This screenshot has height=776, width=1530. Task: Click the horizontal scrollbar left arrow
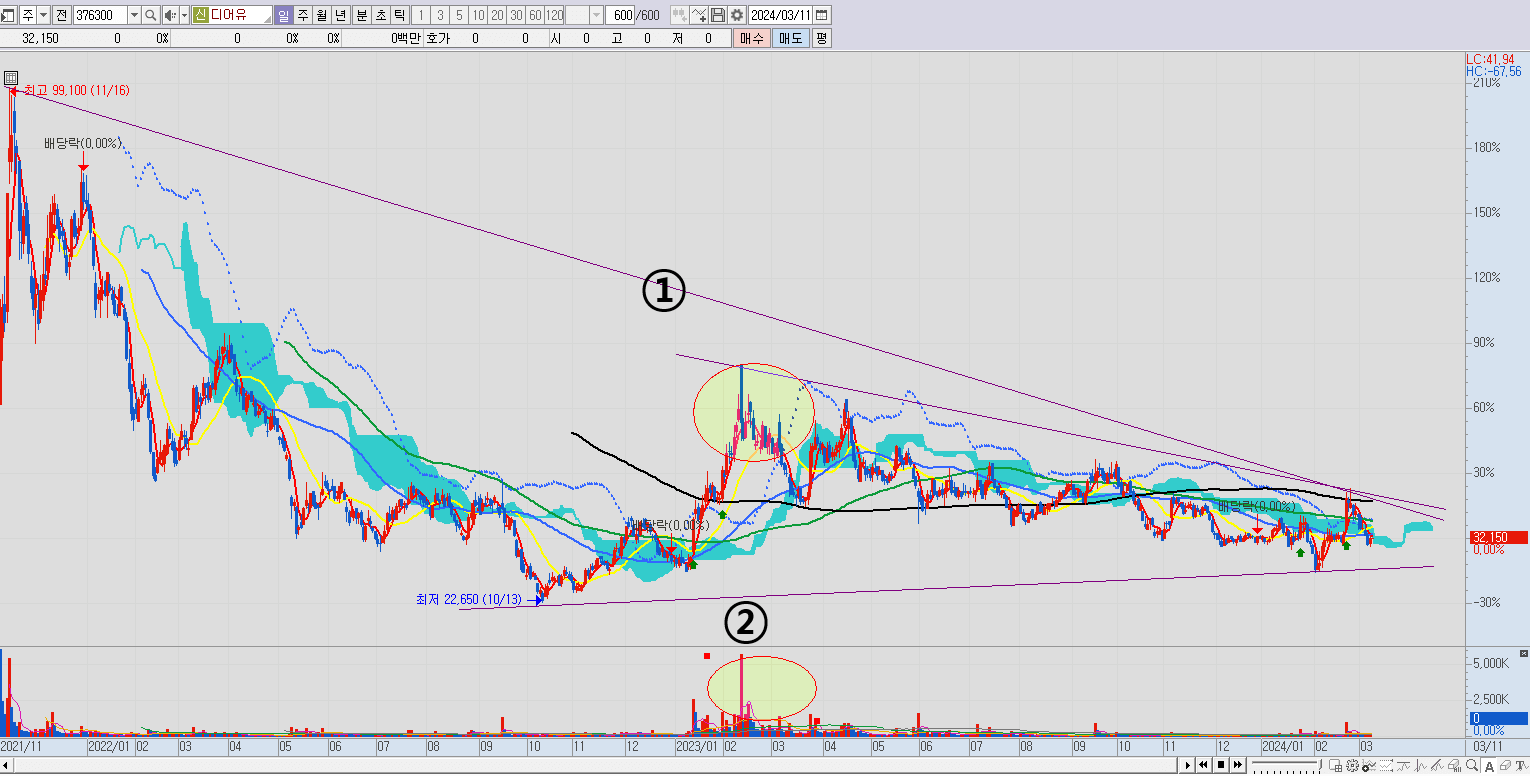click(x=6, y=766)
